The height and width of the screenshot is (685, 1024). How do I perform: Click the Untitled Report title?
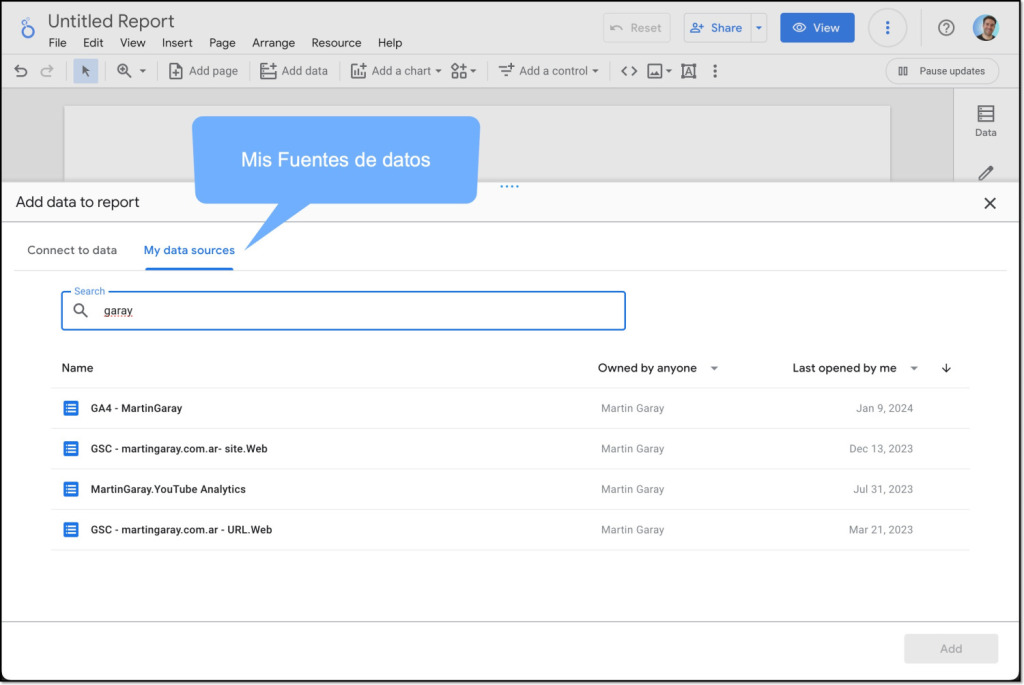pos(111,22)
